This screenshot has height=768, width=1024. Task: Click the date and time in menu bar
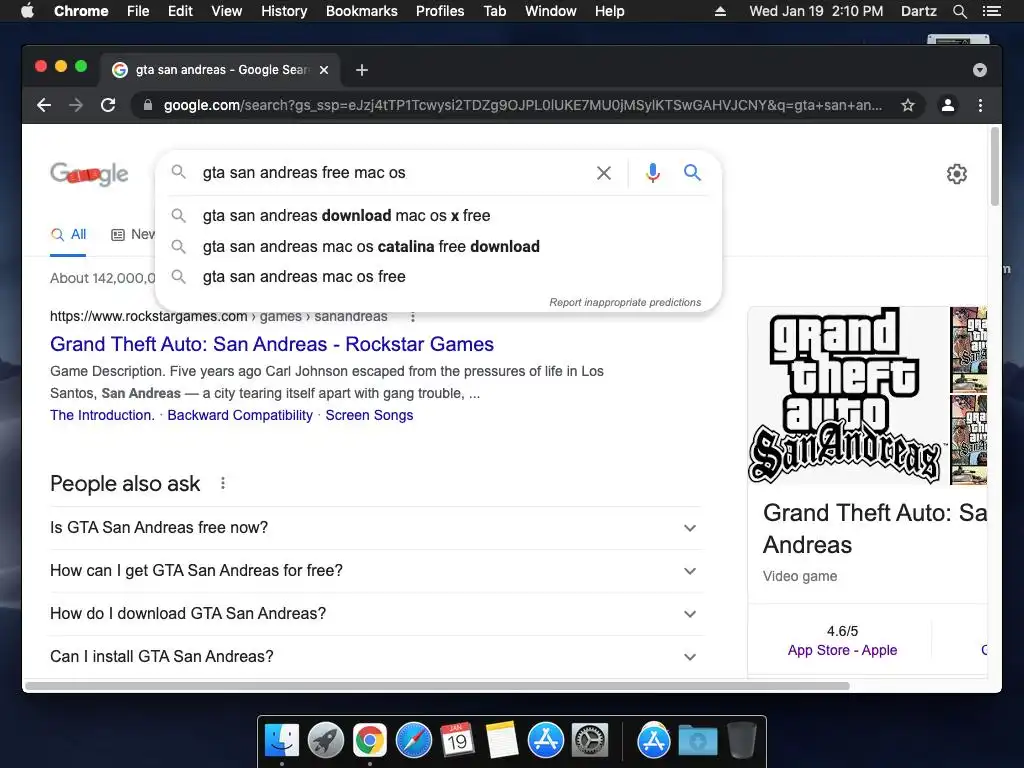coord(816,11)
